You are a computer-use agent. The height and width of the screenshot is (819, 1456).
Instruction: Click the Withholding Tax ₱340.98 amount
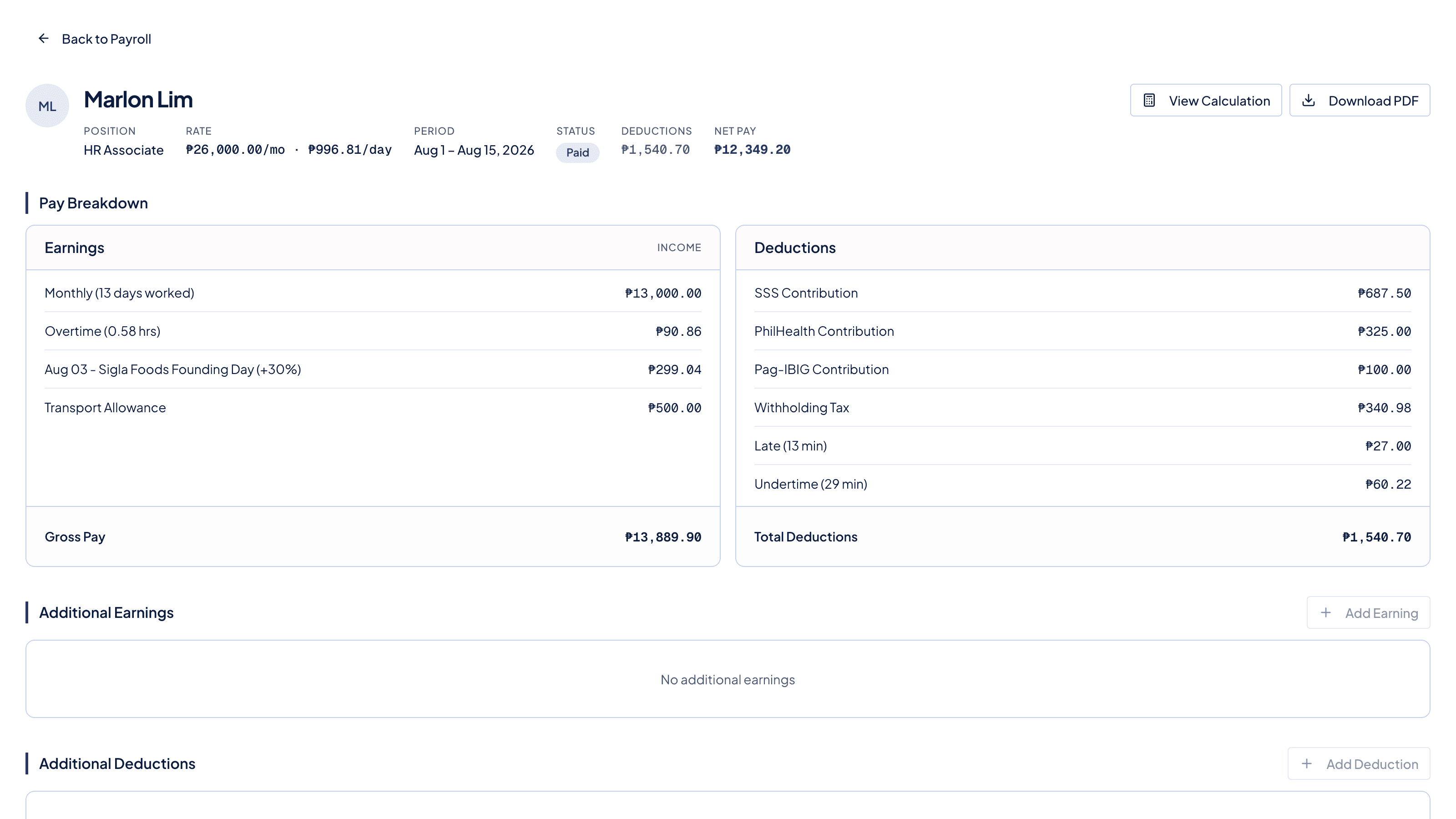tap(1384, 408)
